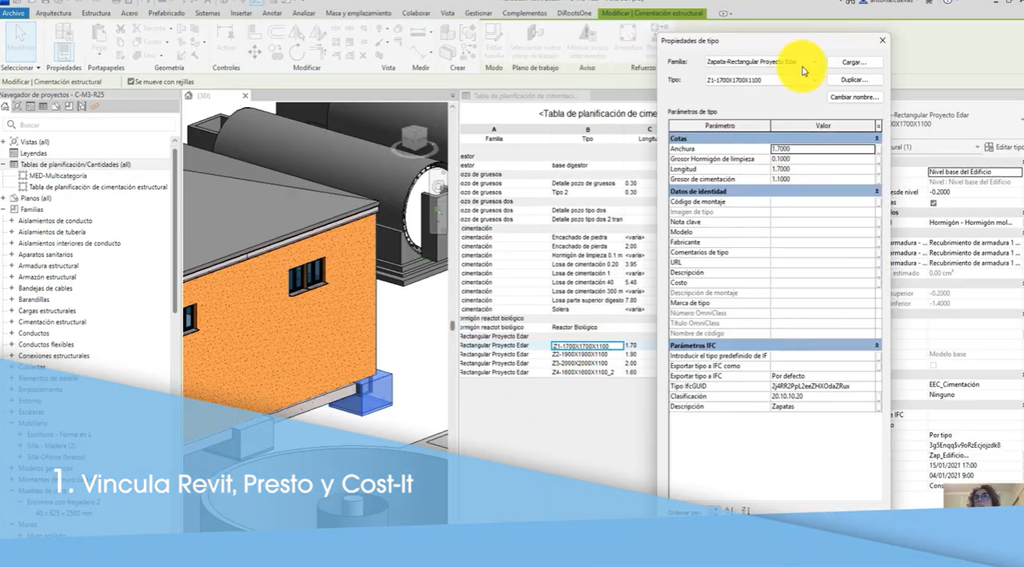Viewport: 1024px width, 567px height.
Task: Switch to Estructura ribbon tab
Action: pyautogui.click(x=96, y=13)
